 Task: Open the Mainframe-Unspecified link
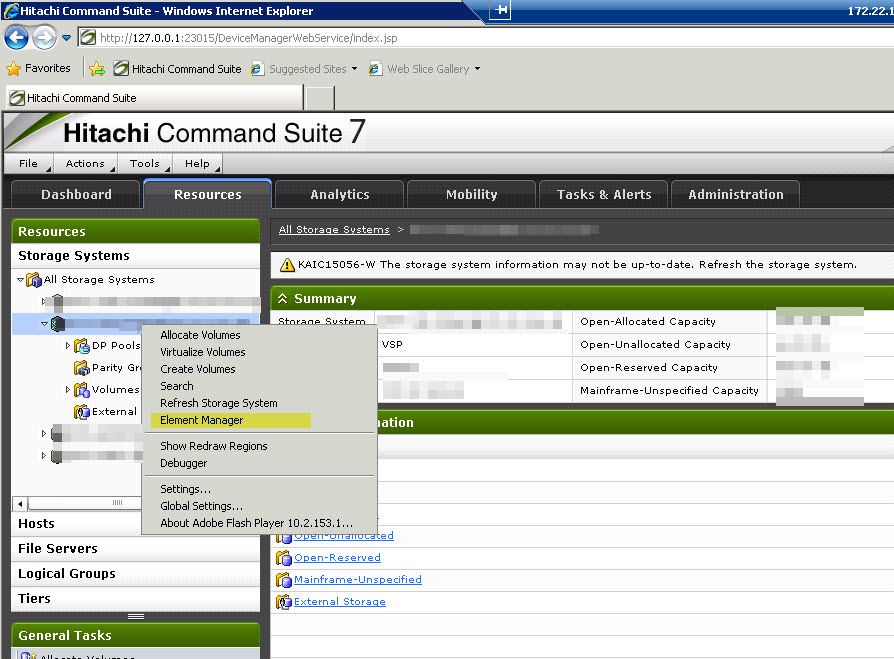pos(357,579)
